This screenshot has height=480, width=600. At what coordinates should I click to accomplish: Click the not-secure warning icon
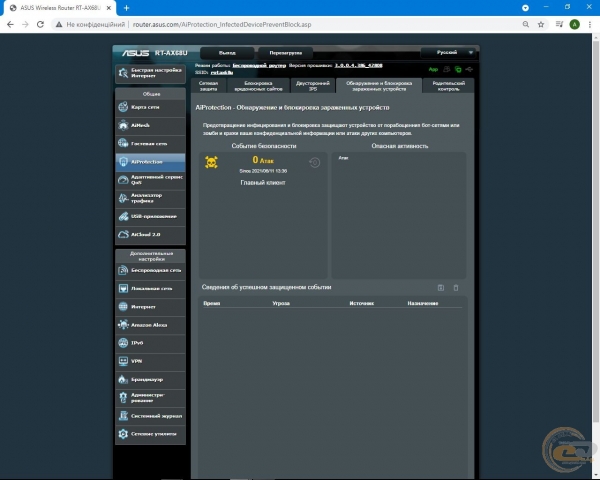59,24
